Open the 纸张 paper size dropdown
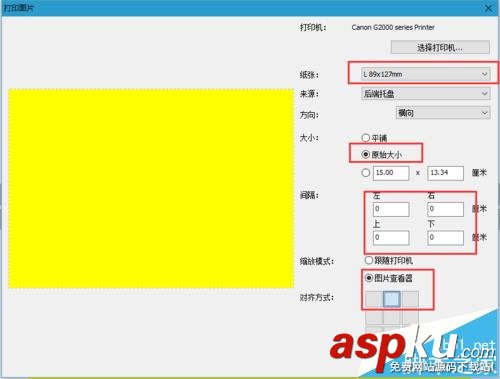 coord(425,74)
